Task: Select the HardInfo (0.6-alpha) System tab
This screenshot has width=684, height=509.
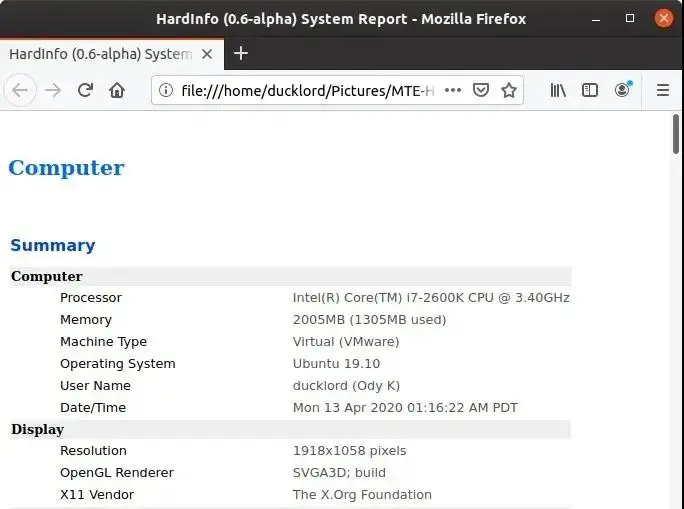Action: [112, 54]
